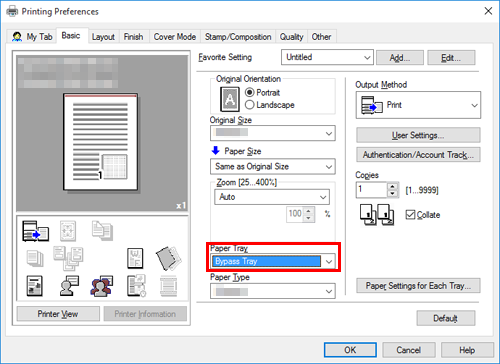
Task: Click the watermark page icon
Action: click(135, 258)
